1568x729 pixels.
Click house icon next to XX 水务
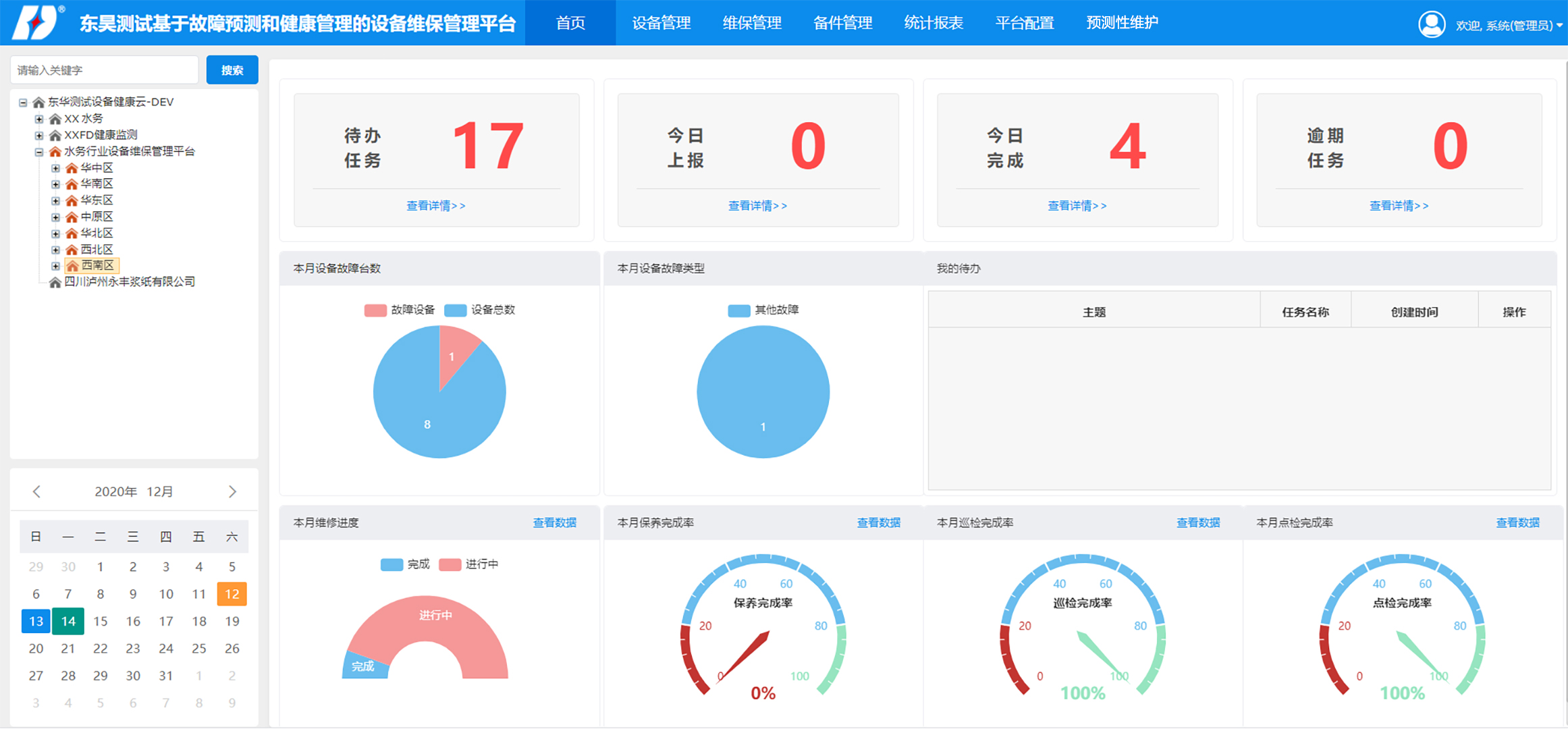click(55, 119)
